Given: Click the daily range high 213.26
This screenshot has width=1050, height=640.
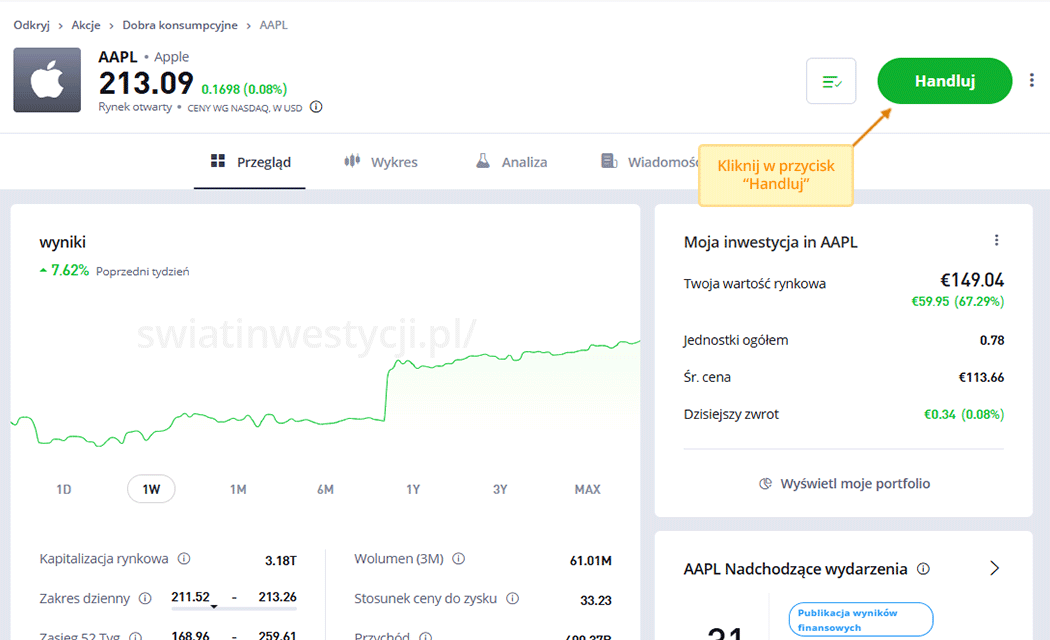Looking at the screenshot, I should [x=277, y=596].
